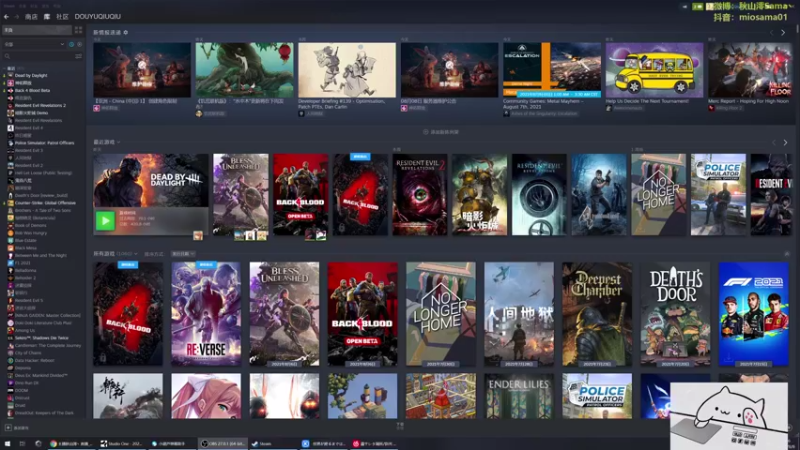Select Book of Demons in the sidebar

[30, 226]
